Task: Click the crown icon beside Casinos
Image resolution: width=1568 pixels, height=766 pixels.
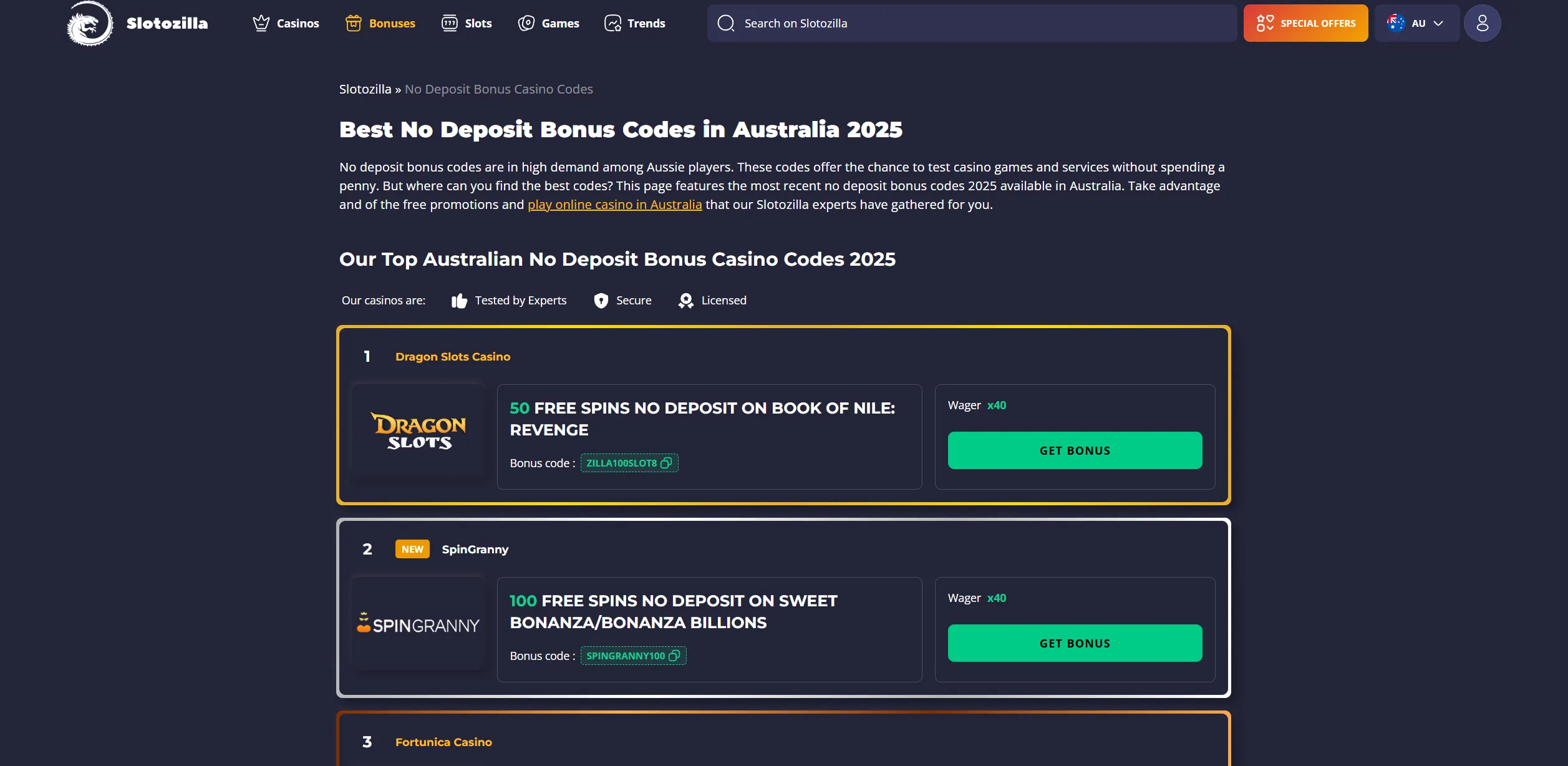Action: (x=261, y=23)
